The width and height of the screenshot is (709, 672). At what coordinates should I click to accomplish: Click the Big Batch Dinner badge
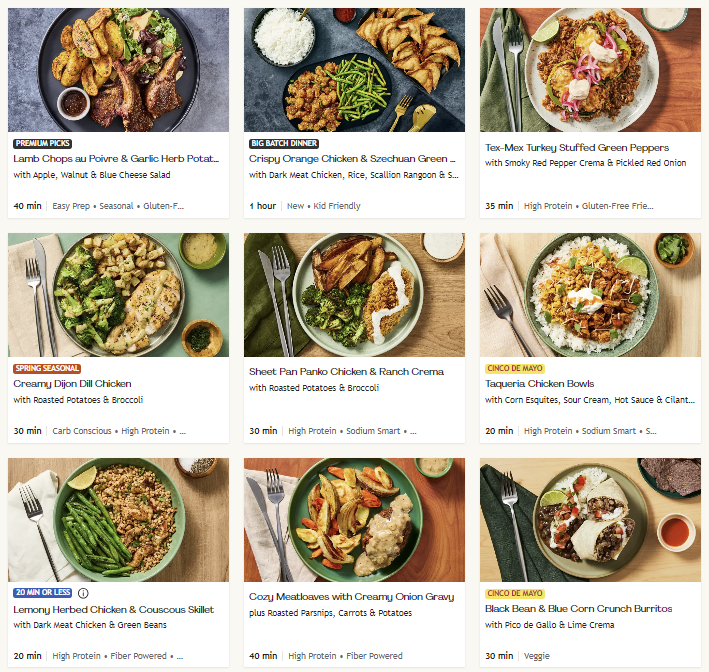coord(284,143)
